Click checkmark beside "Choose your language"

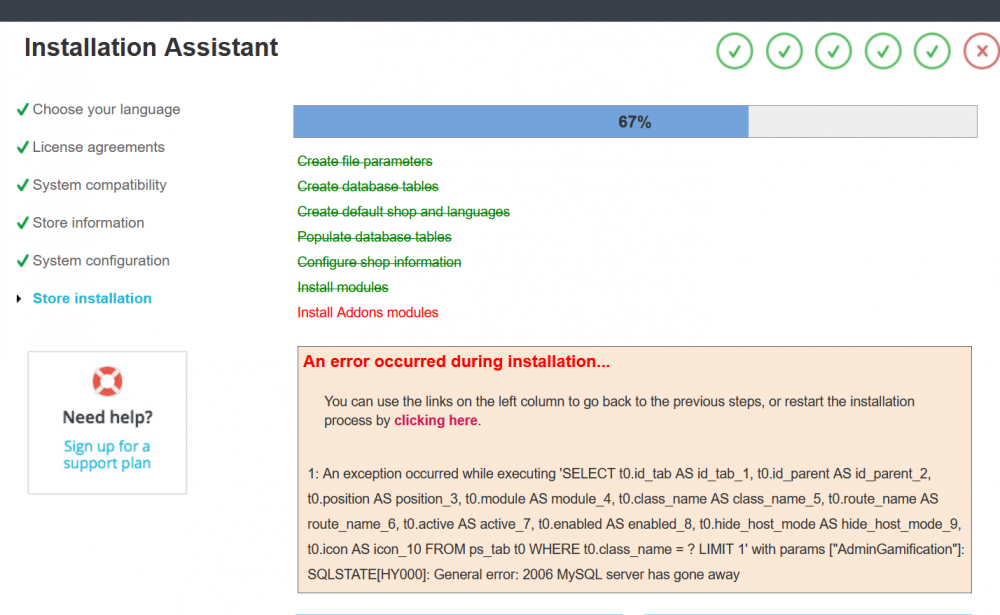tap(22, 108)
